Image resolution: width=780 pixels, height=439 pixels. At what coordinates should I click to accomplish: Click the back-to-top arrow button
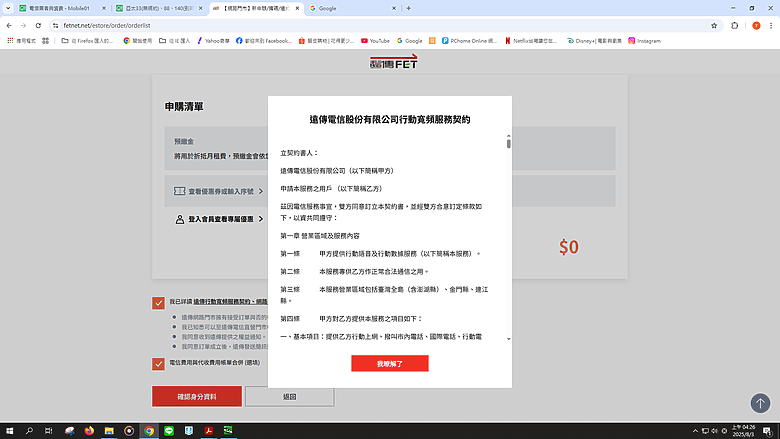[760, 403]
